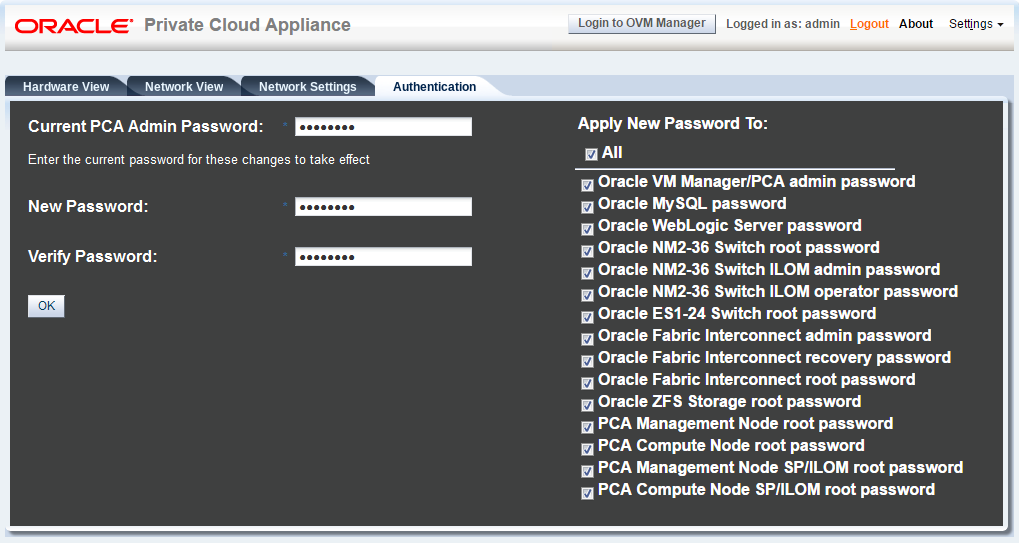Uncheck Oracle ES1-24 Switch root password
The width and height of the screenshot is (1019, 543).
pos(587,316)
